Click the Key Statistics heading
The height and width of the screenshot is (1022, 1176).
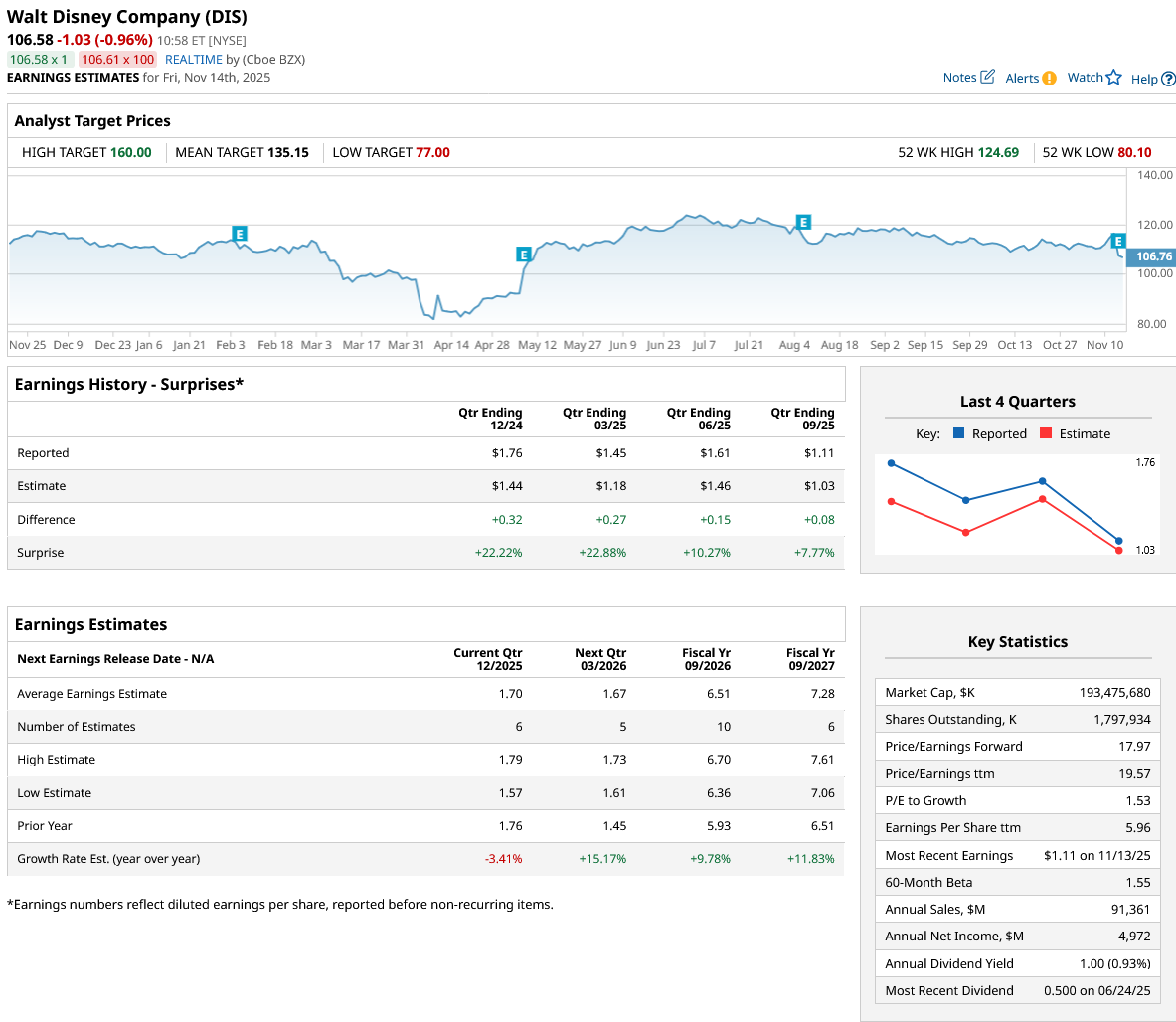point(1018,642)
